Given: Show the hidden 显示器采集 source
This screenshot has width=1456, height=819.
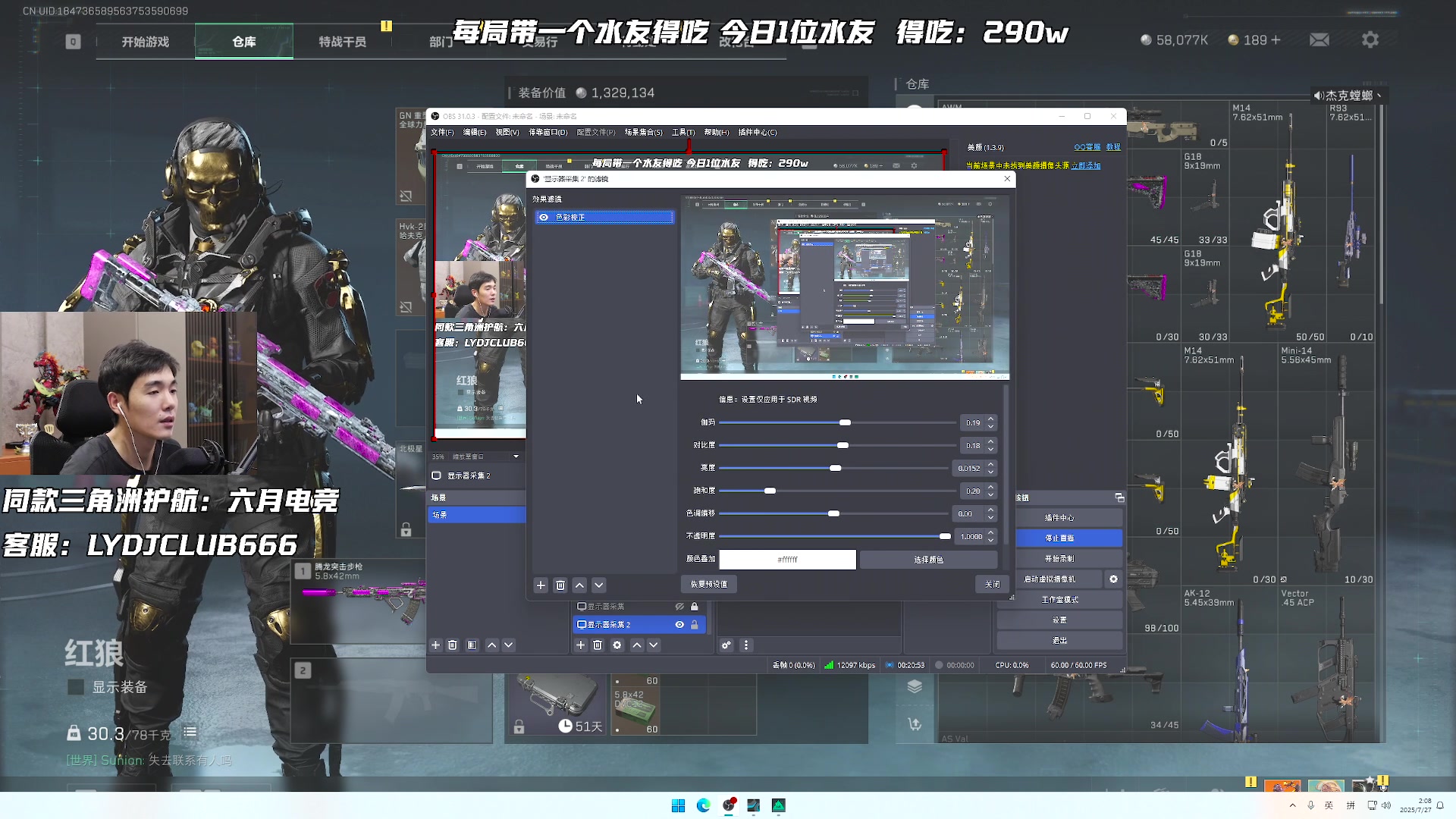Looking at the screenshot, I should click(679, 607).
